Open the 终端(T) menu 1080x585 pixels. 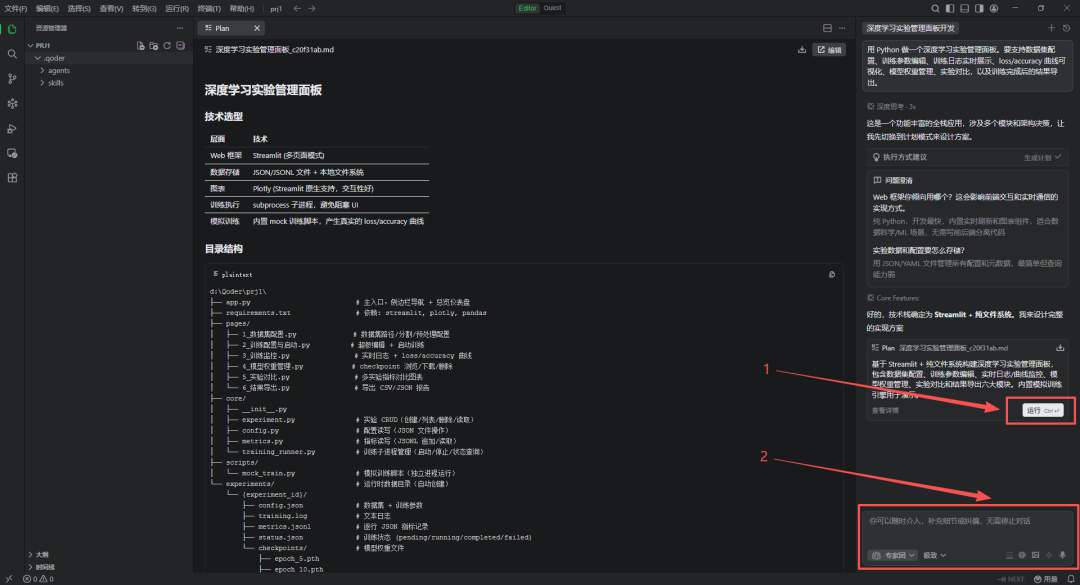click(211, 8)
